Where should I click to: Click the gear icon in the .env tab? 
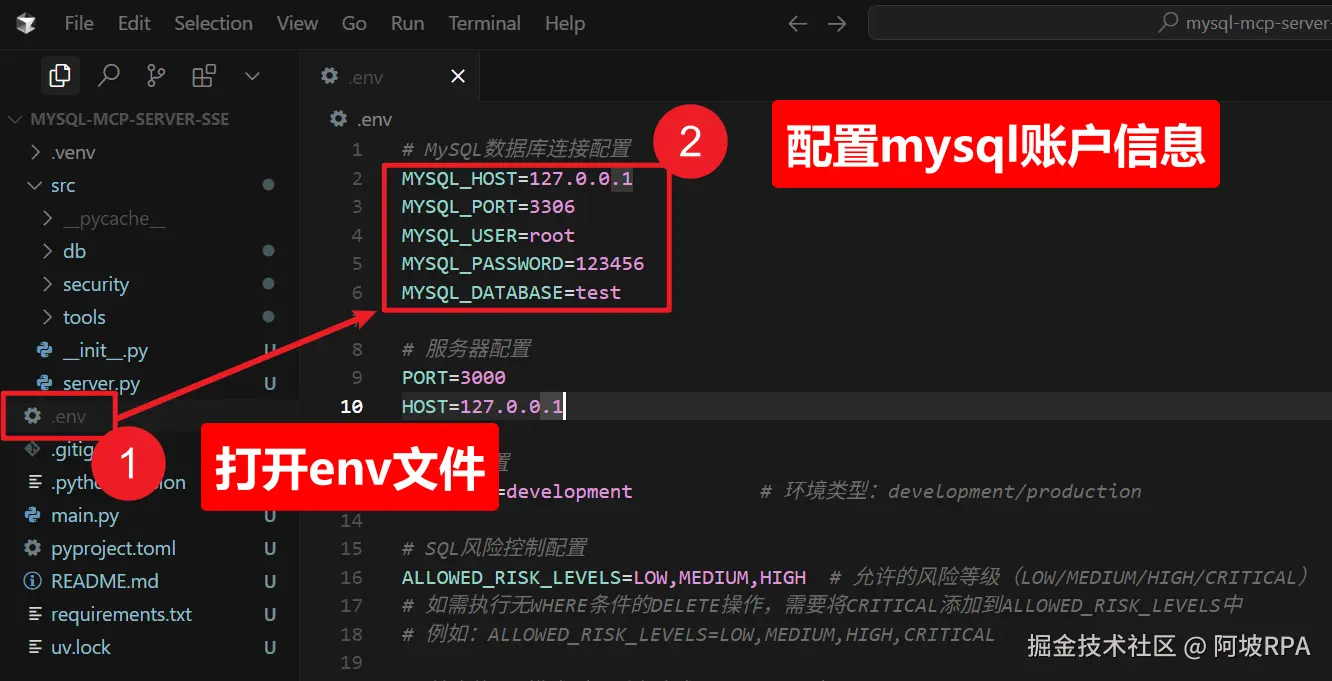tap(329, 76)
